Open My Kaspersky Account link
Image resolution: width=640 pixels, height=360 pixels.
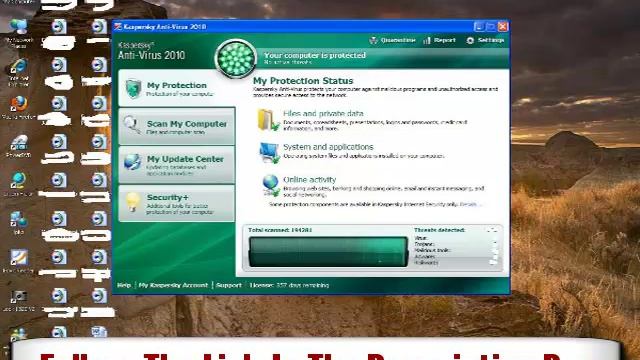coord(173,285)
